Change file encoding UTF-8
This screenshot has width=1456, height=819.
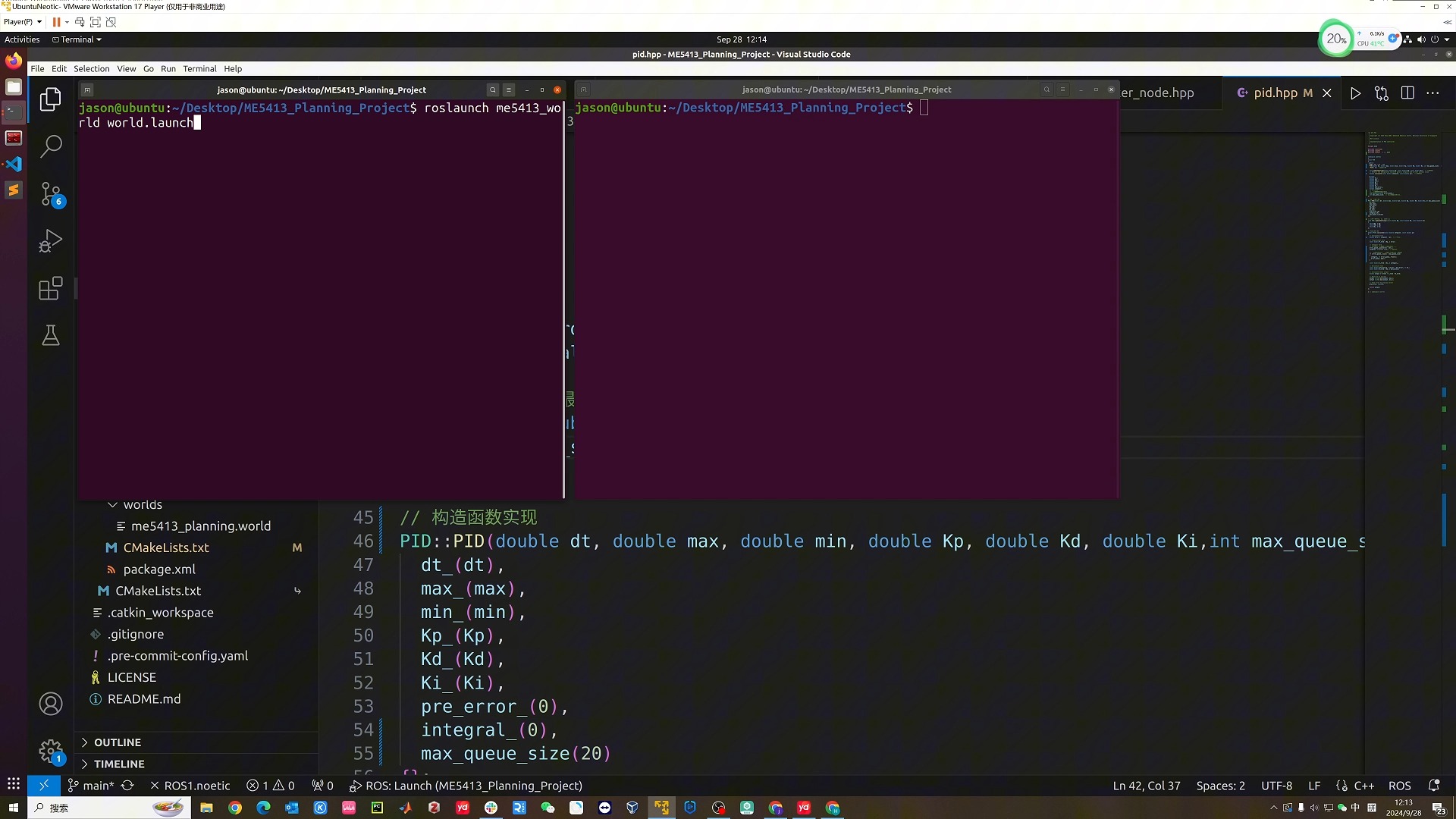point(1276,786)
